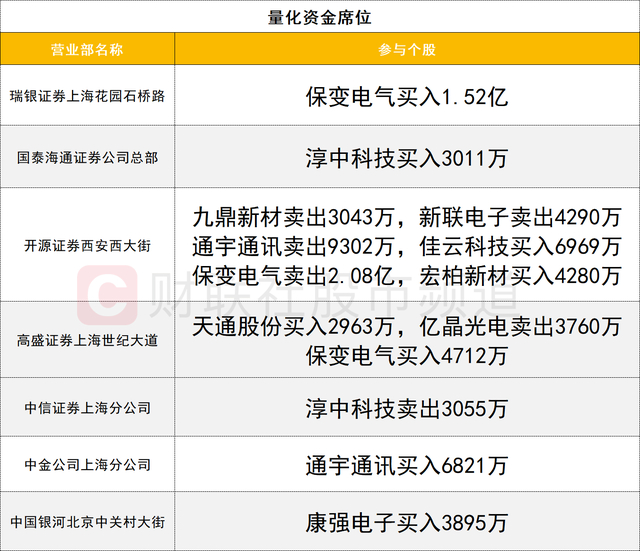Click the text 九鼎新材卖出3043万

(293, 217)
